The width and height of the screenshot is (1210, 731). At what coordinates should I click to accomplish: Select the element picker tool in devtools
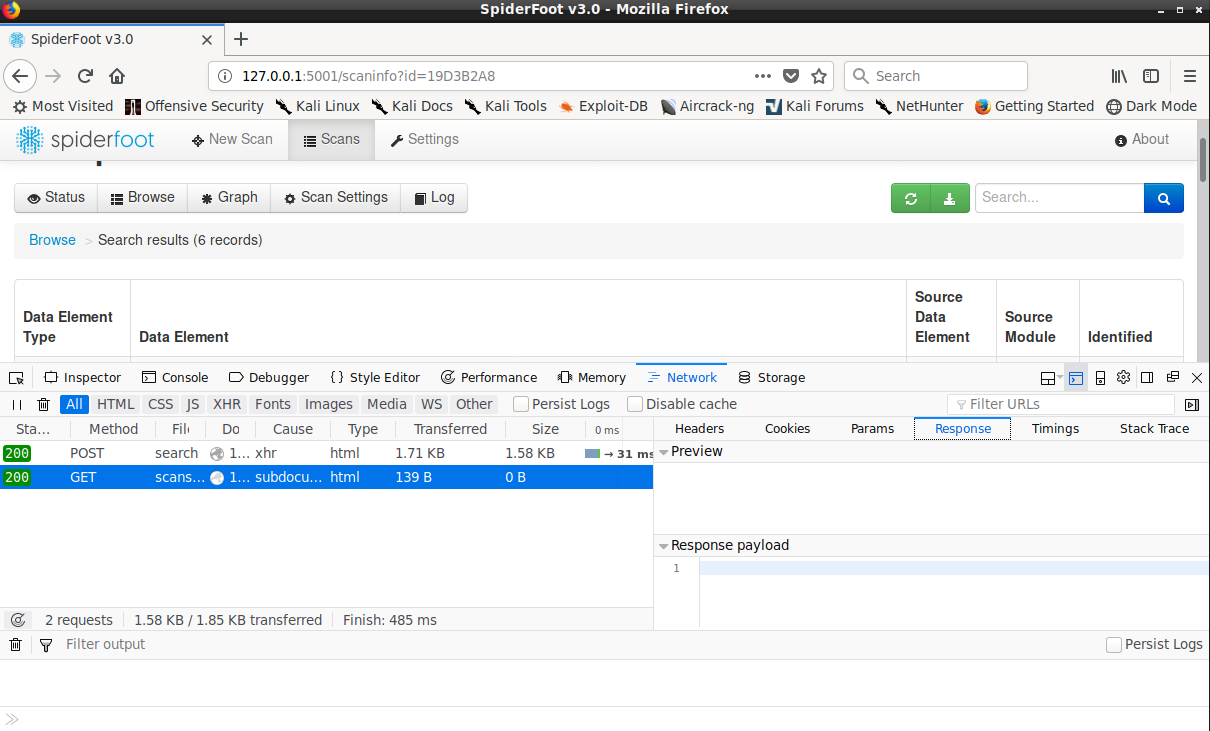(x=15, y=377)
